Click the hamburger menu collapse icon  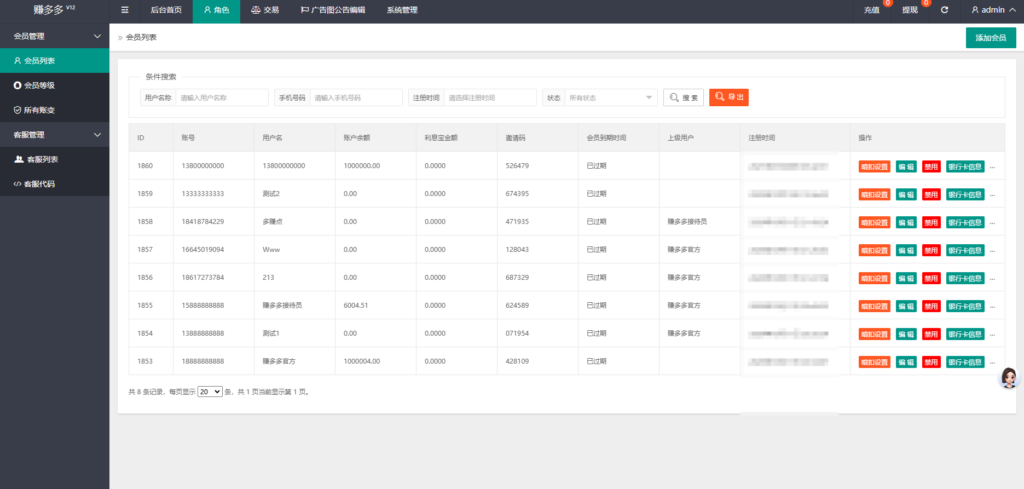pyautogui.click(x=124, y=10)
